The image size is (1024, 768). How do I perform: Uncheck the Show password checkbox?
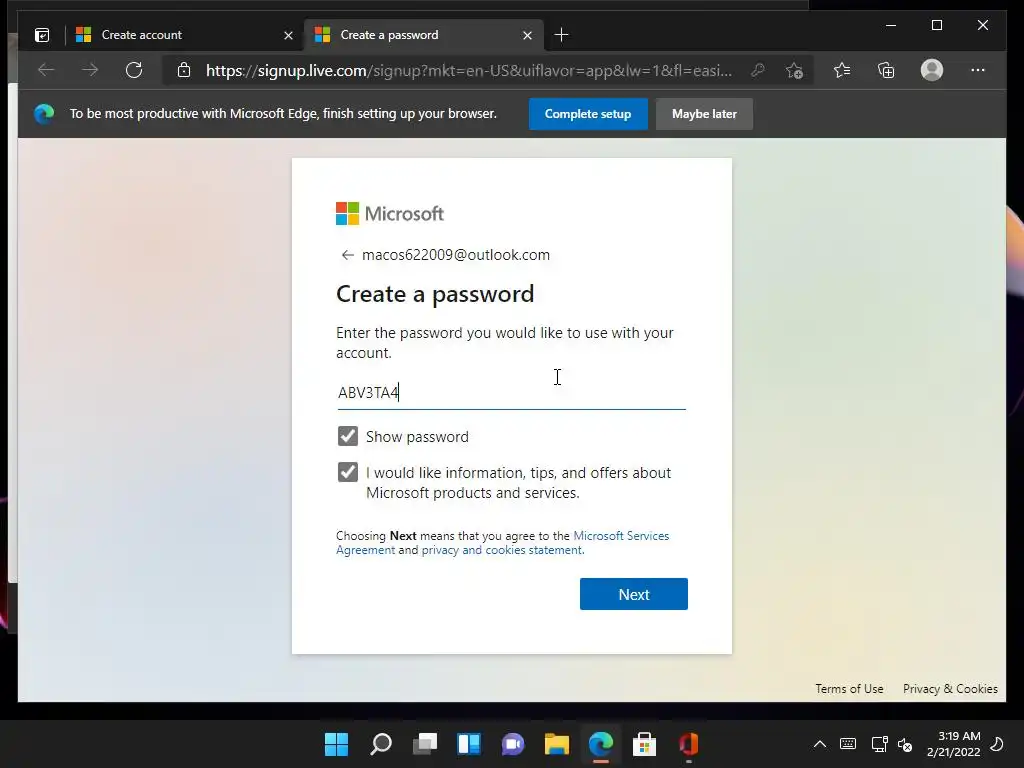(347, 436)
